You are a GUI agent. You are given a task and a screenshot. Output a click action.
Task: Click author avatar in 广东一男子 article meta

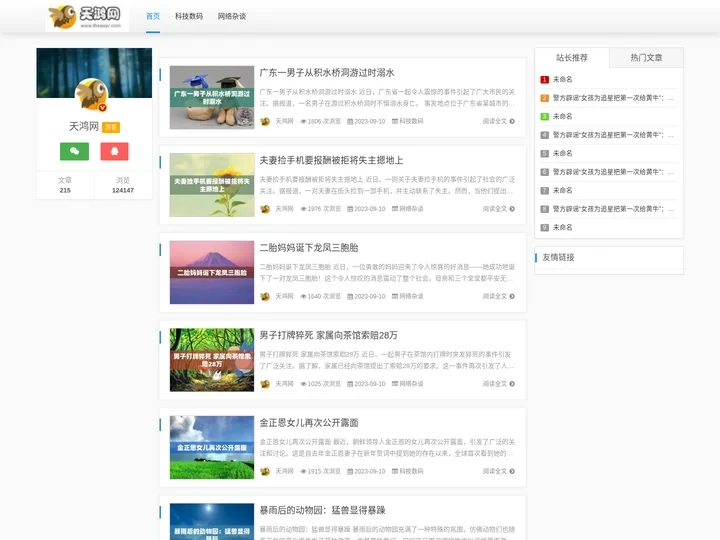point(265,121)
